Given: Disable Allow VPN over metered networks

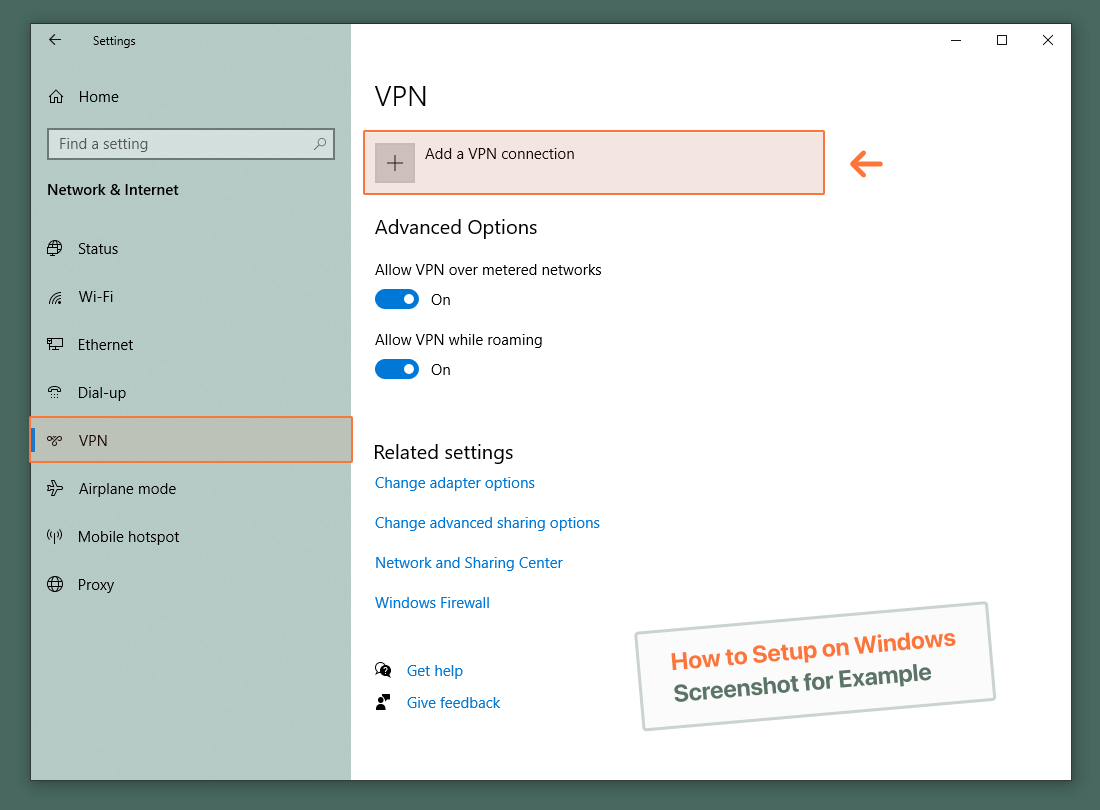Looking at the screenshot, I should [397, 299].
